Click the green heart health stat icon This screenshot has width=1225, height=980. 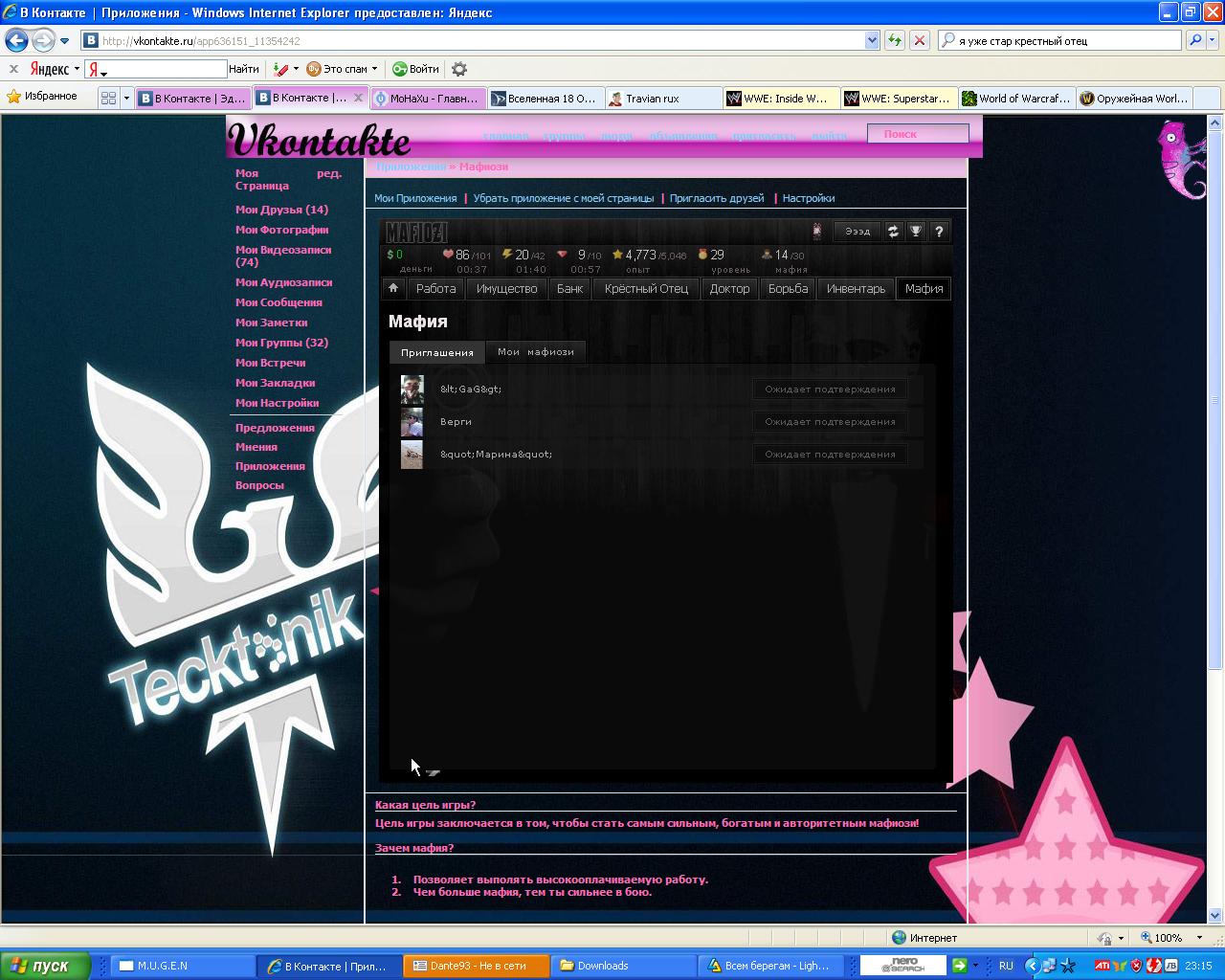(x=448, y=255)
